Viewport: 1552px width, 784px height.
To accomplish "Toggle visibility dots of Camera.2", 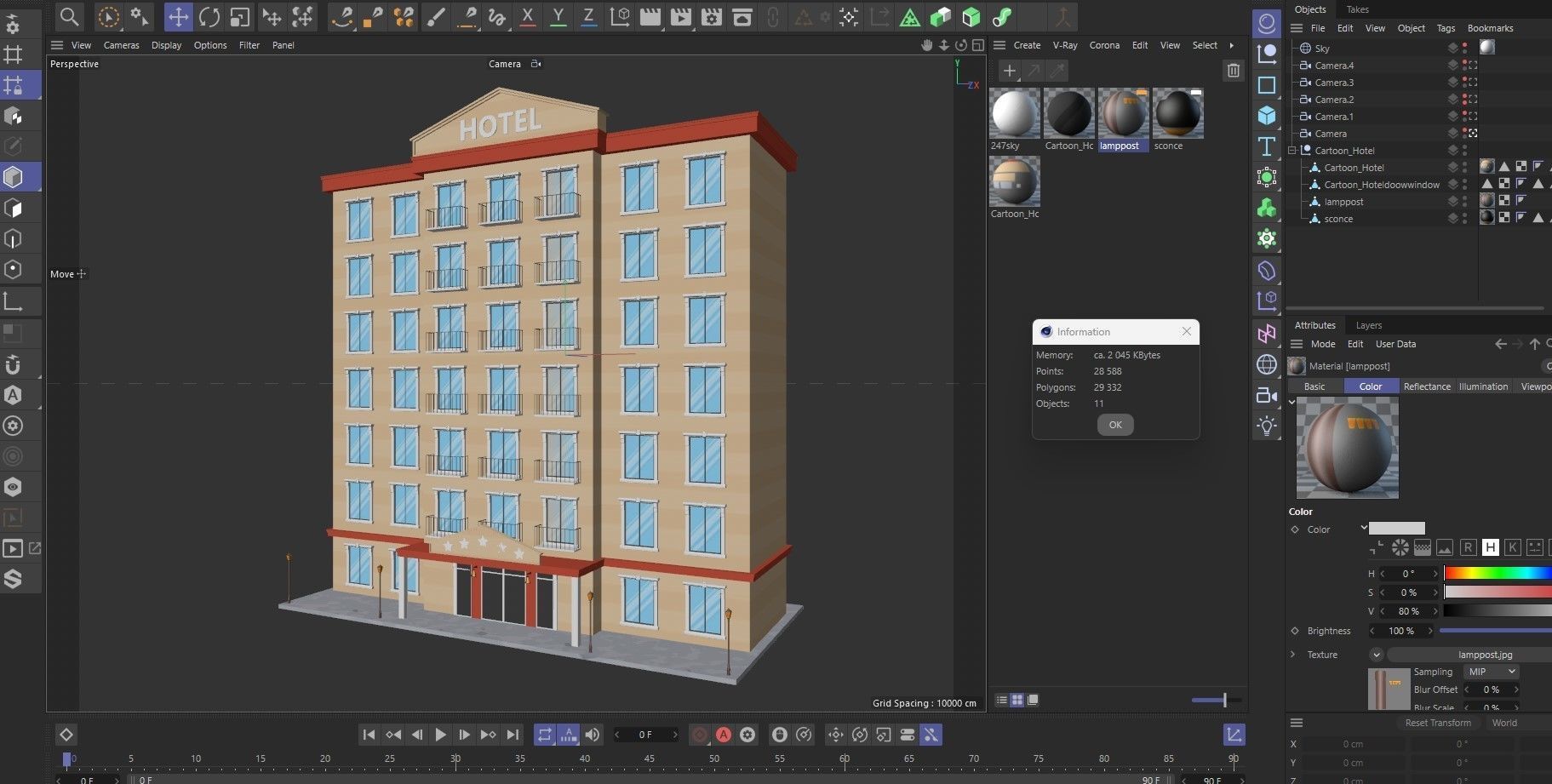I will pyautogui.click(x=1464, y=100).
